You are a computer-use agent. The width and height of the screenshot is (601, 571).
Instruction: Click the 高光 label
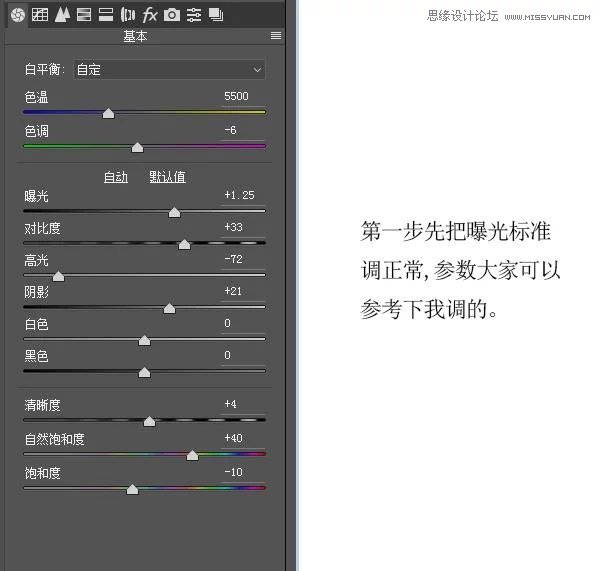click(x=36, y=260)
